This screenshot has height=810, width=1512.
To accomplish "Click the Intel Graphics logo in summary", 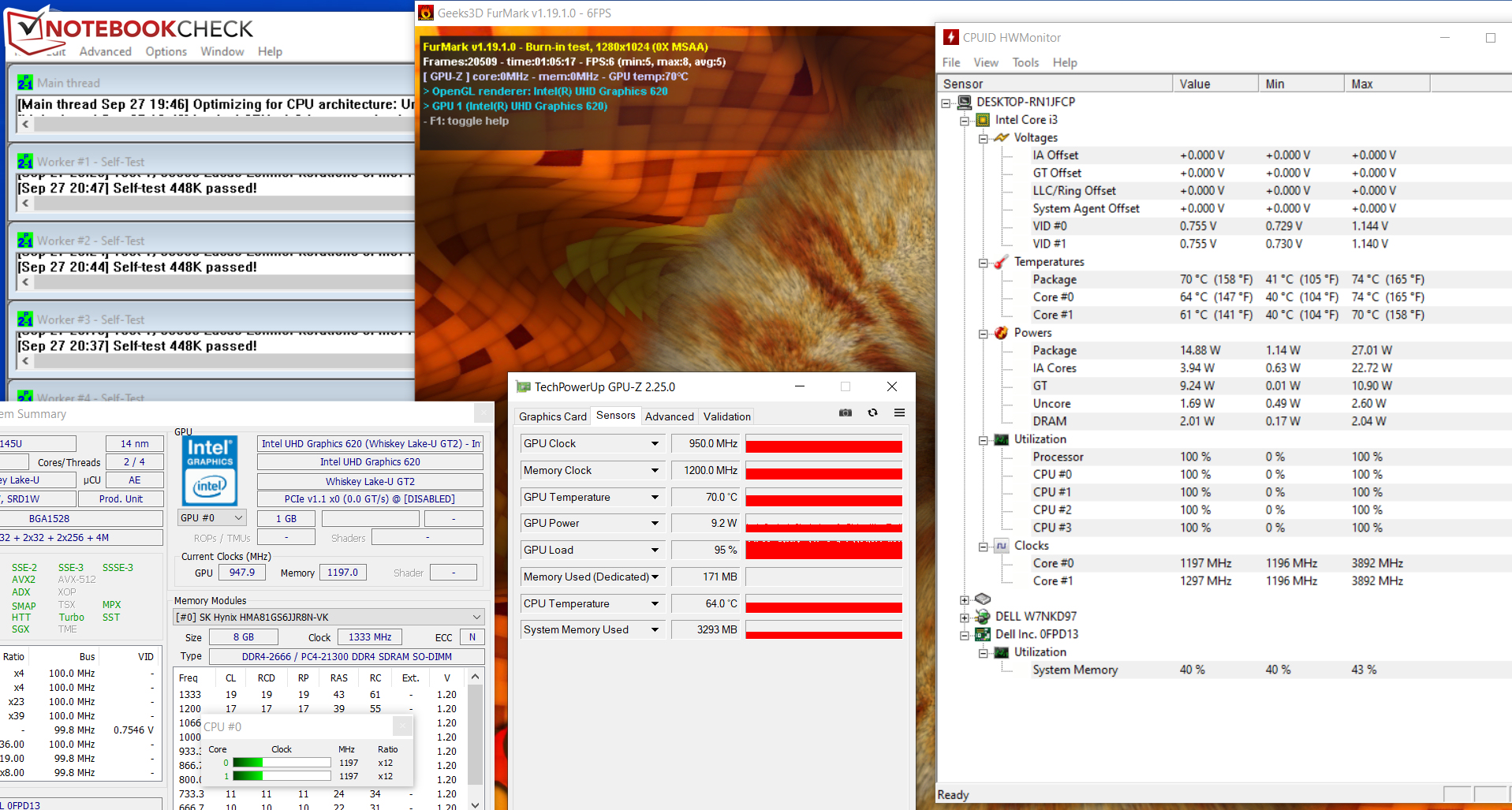I will (x=210, y=471).
